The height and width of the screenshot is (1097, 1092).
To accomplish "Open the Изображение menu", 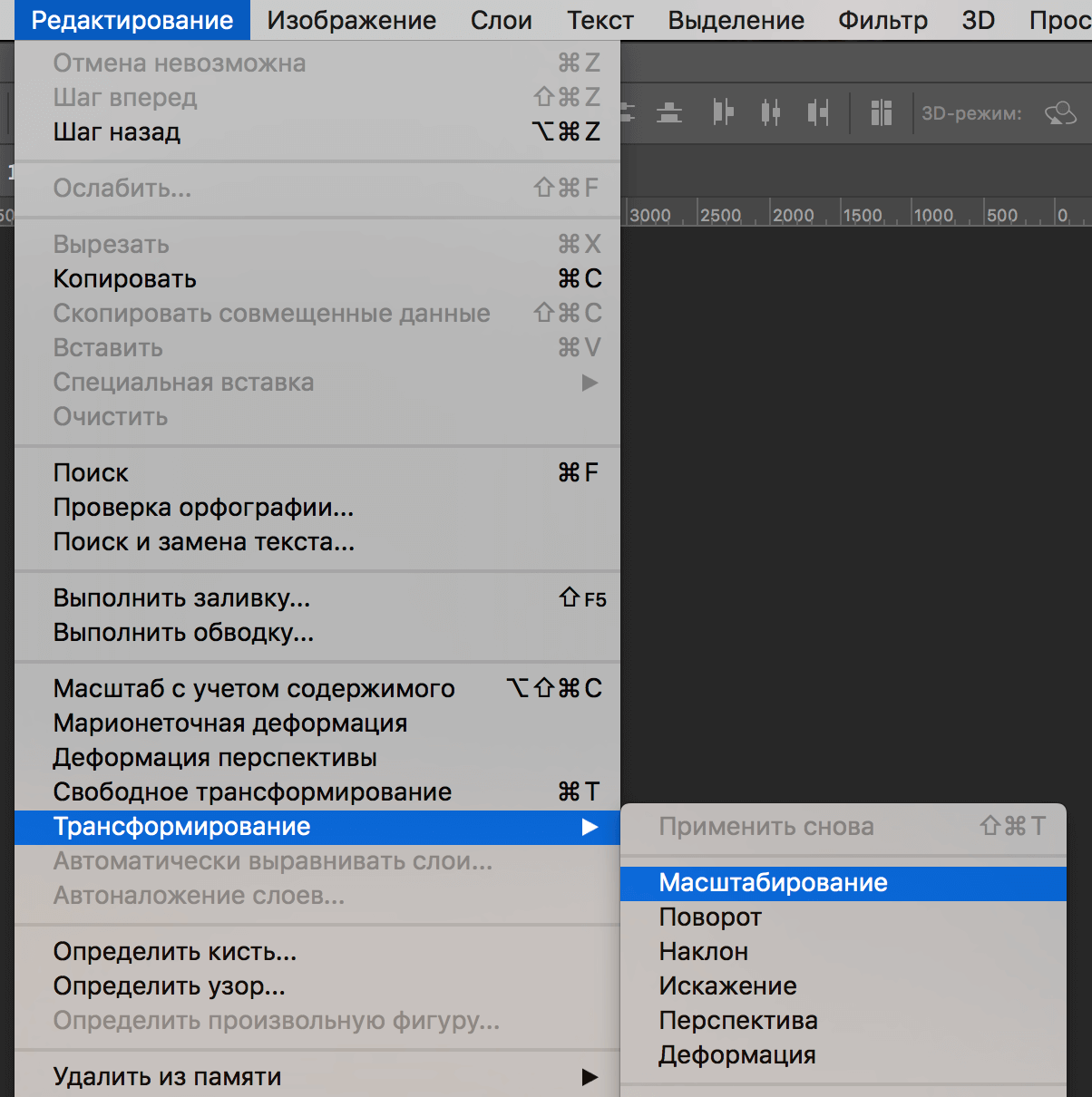I will tap(351, 20).
